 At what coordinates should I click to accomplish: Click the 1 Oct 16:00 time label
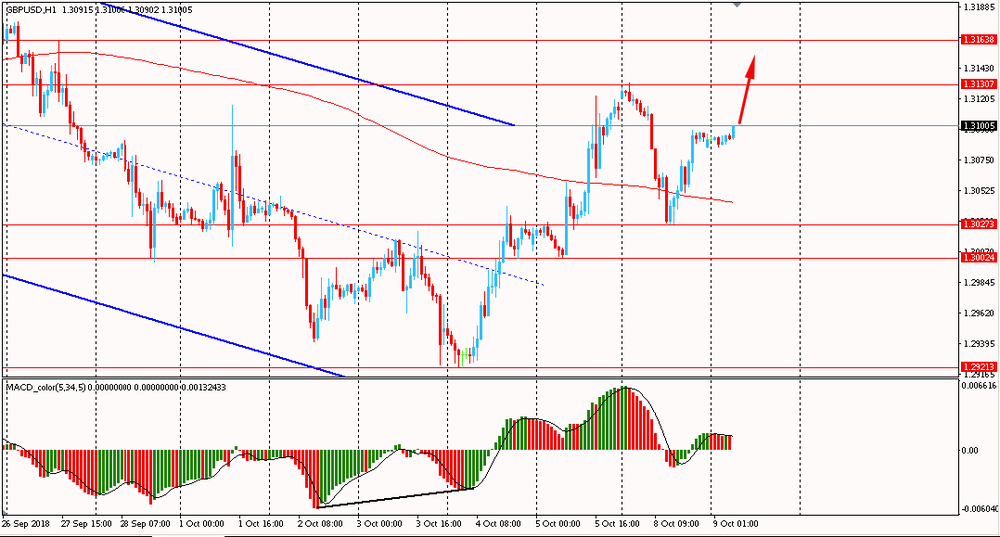[260, 524]
